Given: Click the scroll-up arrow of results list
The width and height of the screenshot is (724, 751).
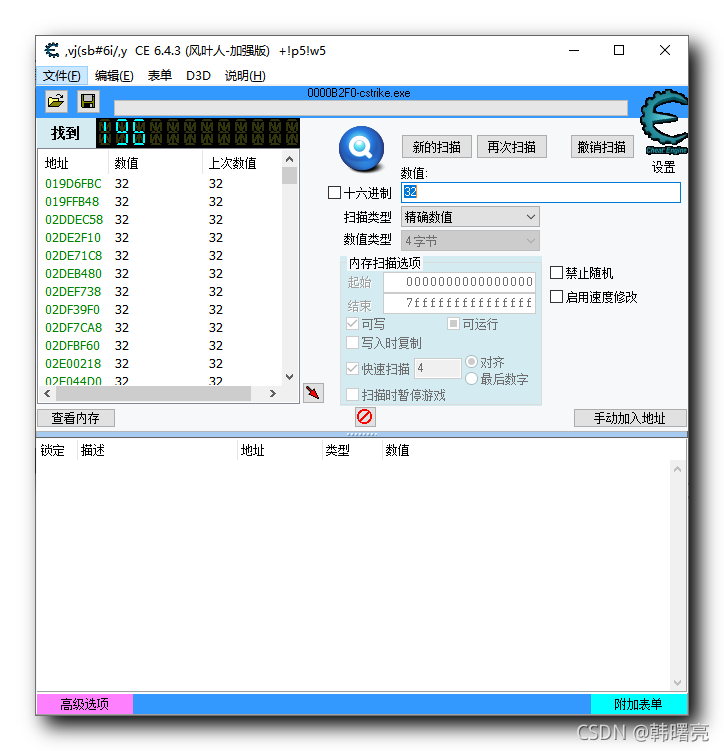Looking at the screenshot, I should (x=289, y=159).
